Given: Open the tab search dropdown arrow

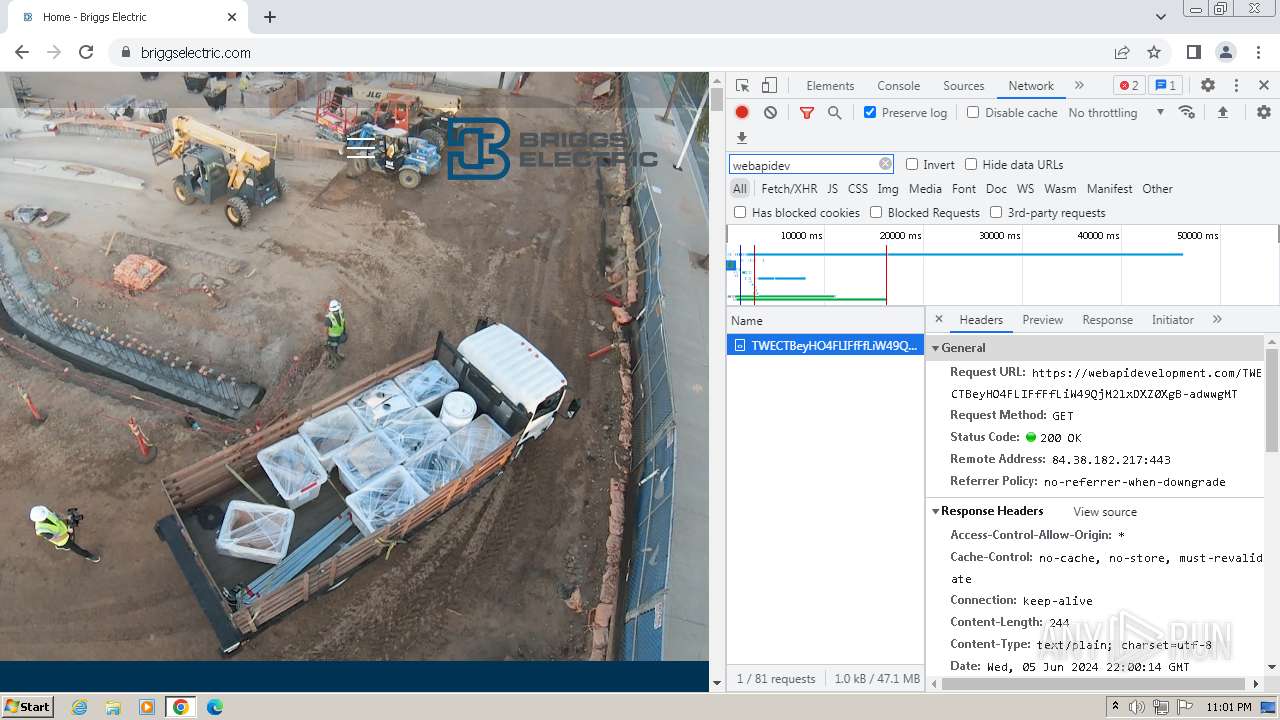Looking at the screenshot, I should coord(1161,17).
